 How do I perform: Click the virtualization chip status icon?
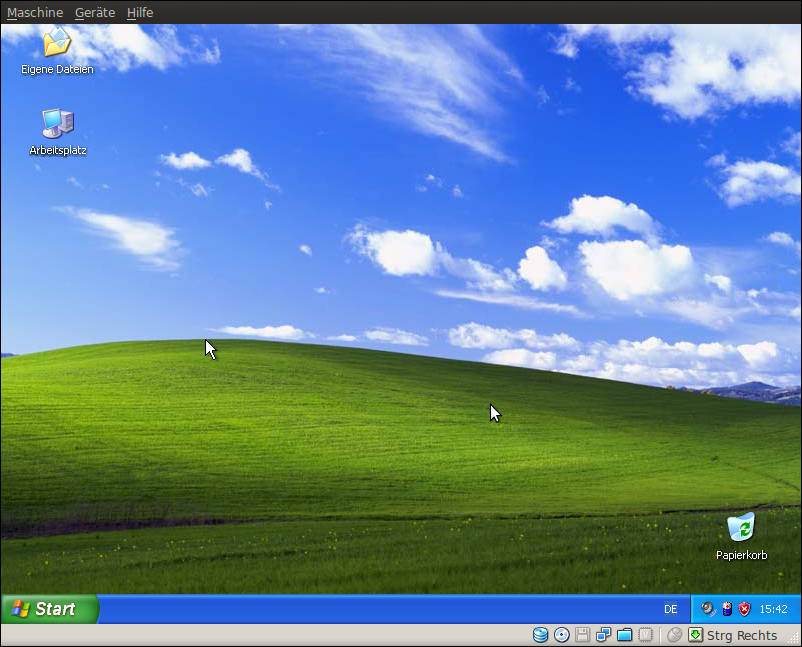[x=646, y=635]
